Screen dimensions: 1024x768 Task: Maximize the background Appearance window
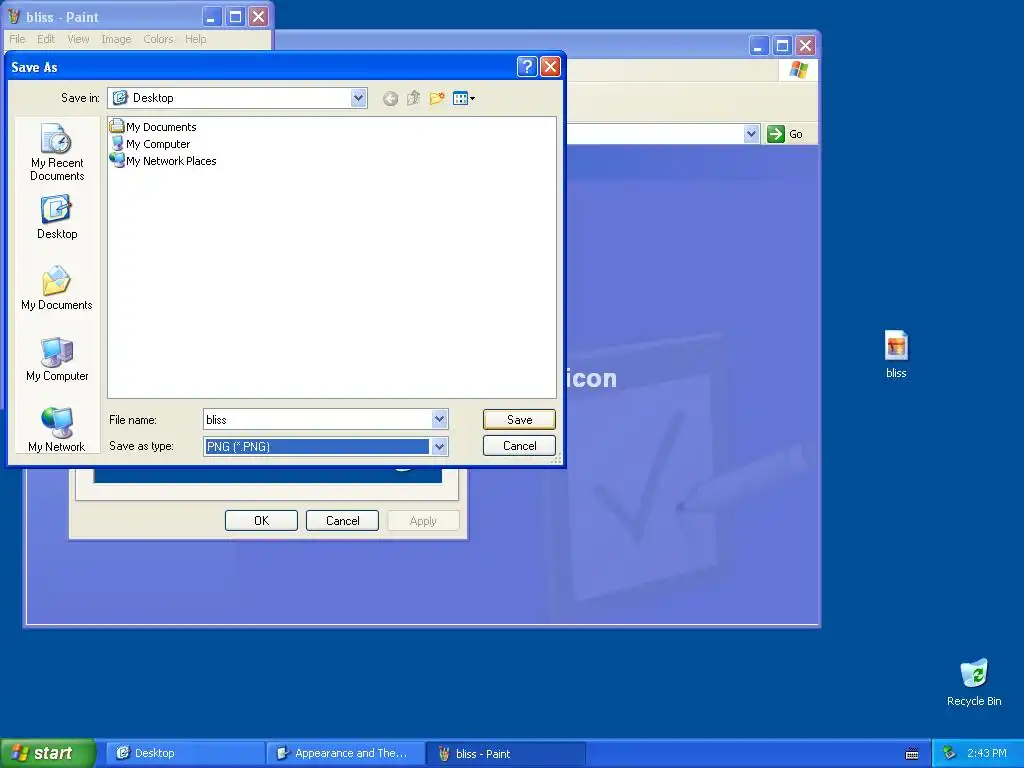click(782, 46)
